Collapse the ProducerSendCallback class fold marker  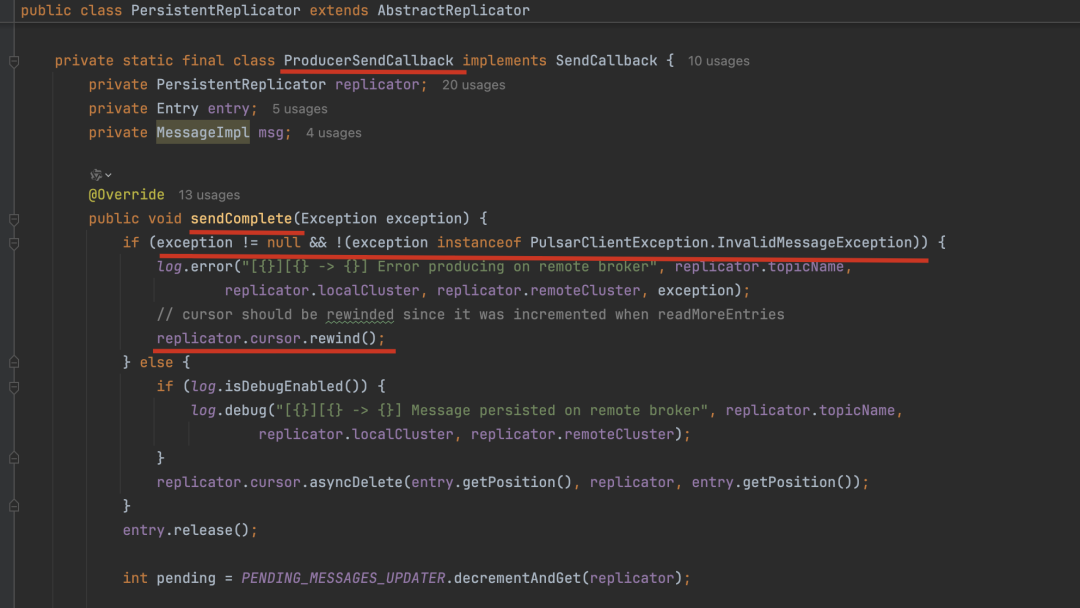coord(14,62)
